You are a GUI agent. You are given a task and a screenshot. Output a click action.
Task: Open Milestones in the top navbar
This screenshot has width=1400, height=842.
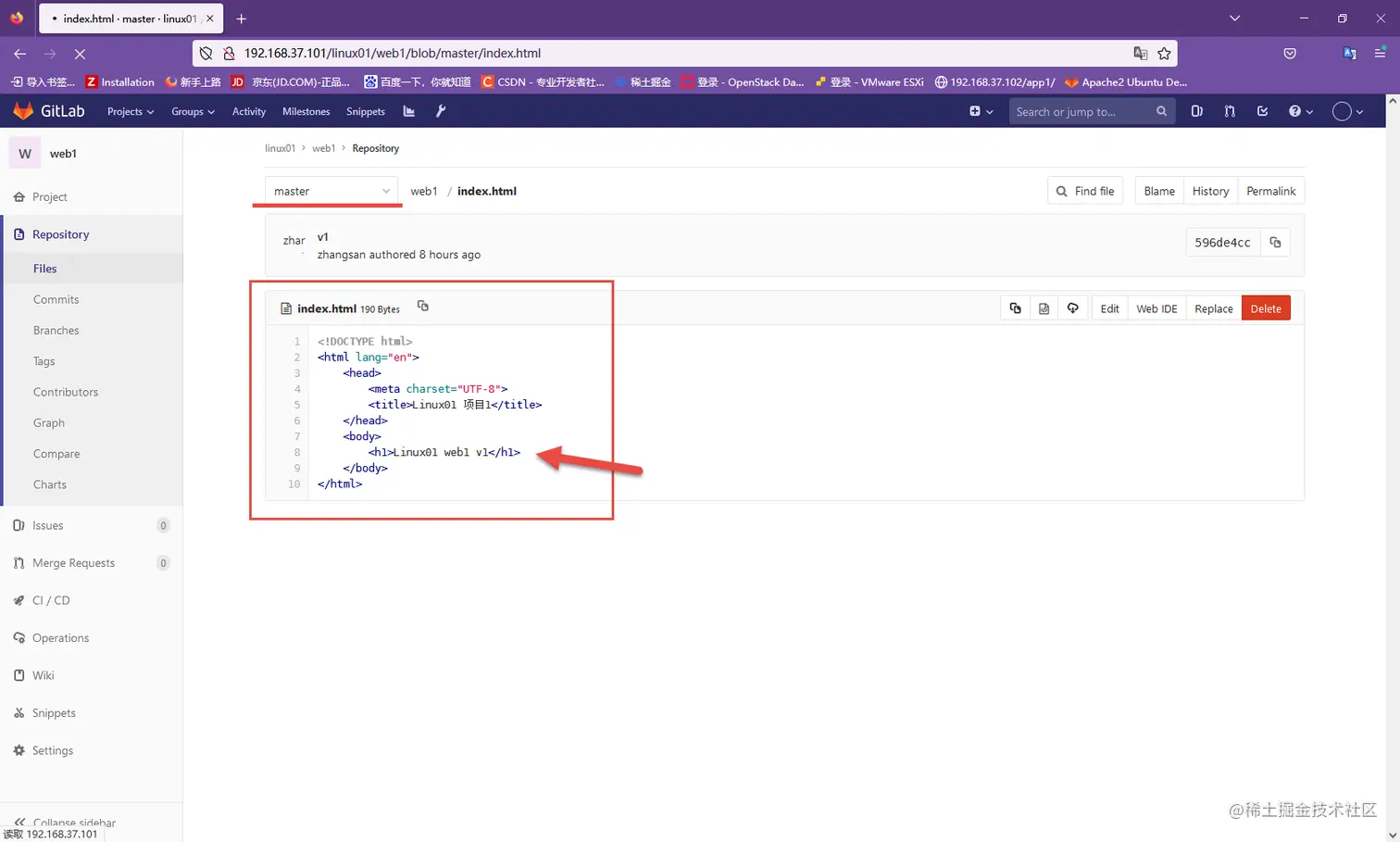pos(306,111)
